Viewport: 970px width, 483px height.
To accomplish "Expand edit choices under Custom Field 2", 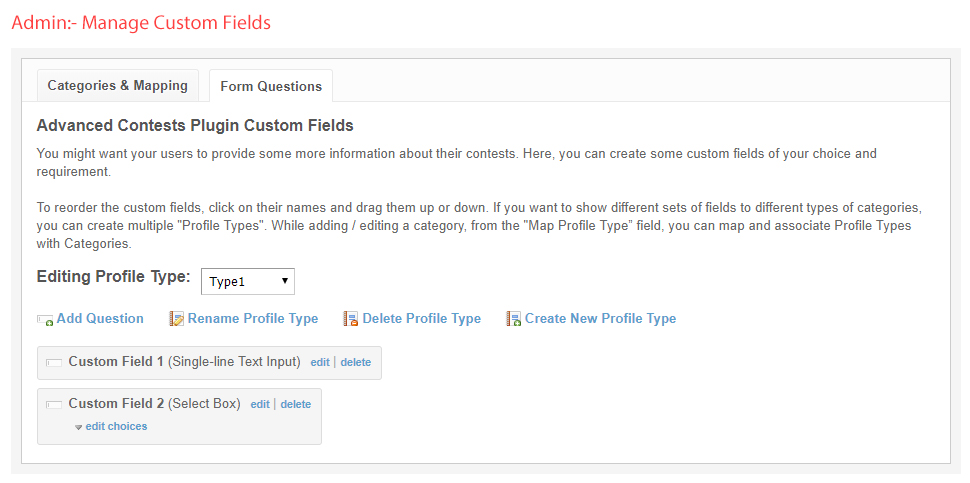I will (116, 426).
